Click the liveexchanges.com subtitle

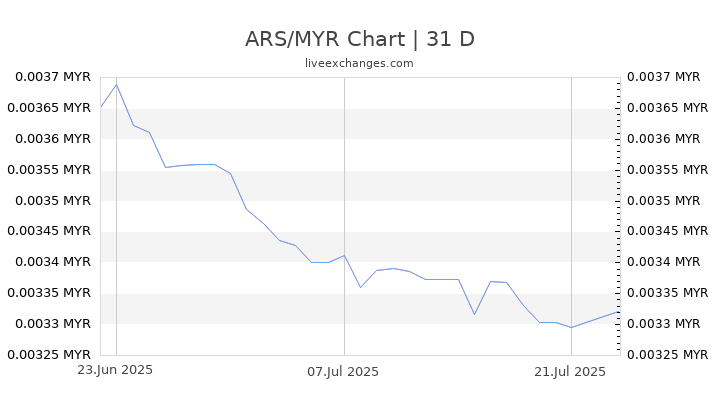[x=359, y=63]
